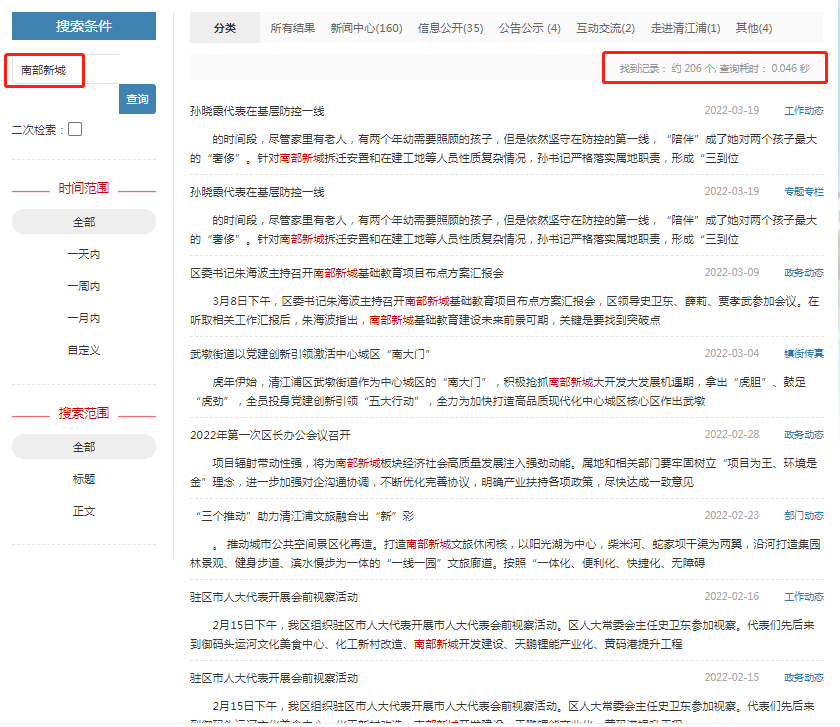This screenshot has height=727, width=840.
Task: Click the 工作动态 tag on the first result
Action: 804,110
